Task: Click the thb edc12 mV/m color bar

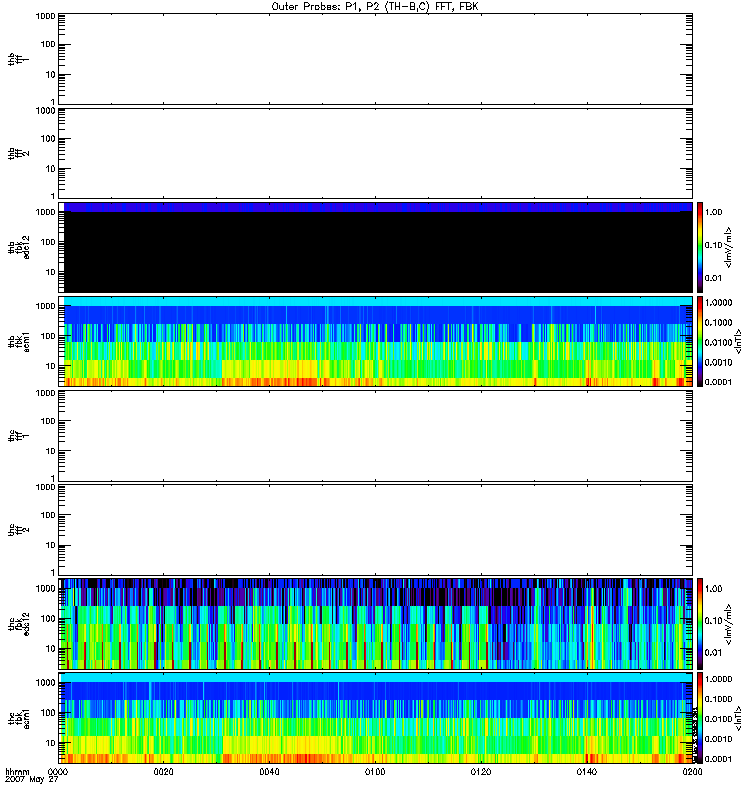Action: pos(702,247)
